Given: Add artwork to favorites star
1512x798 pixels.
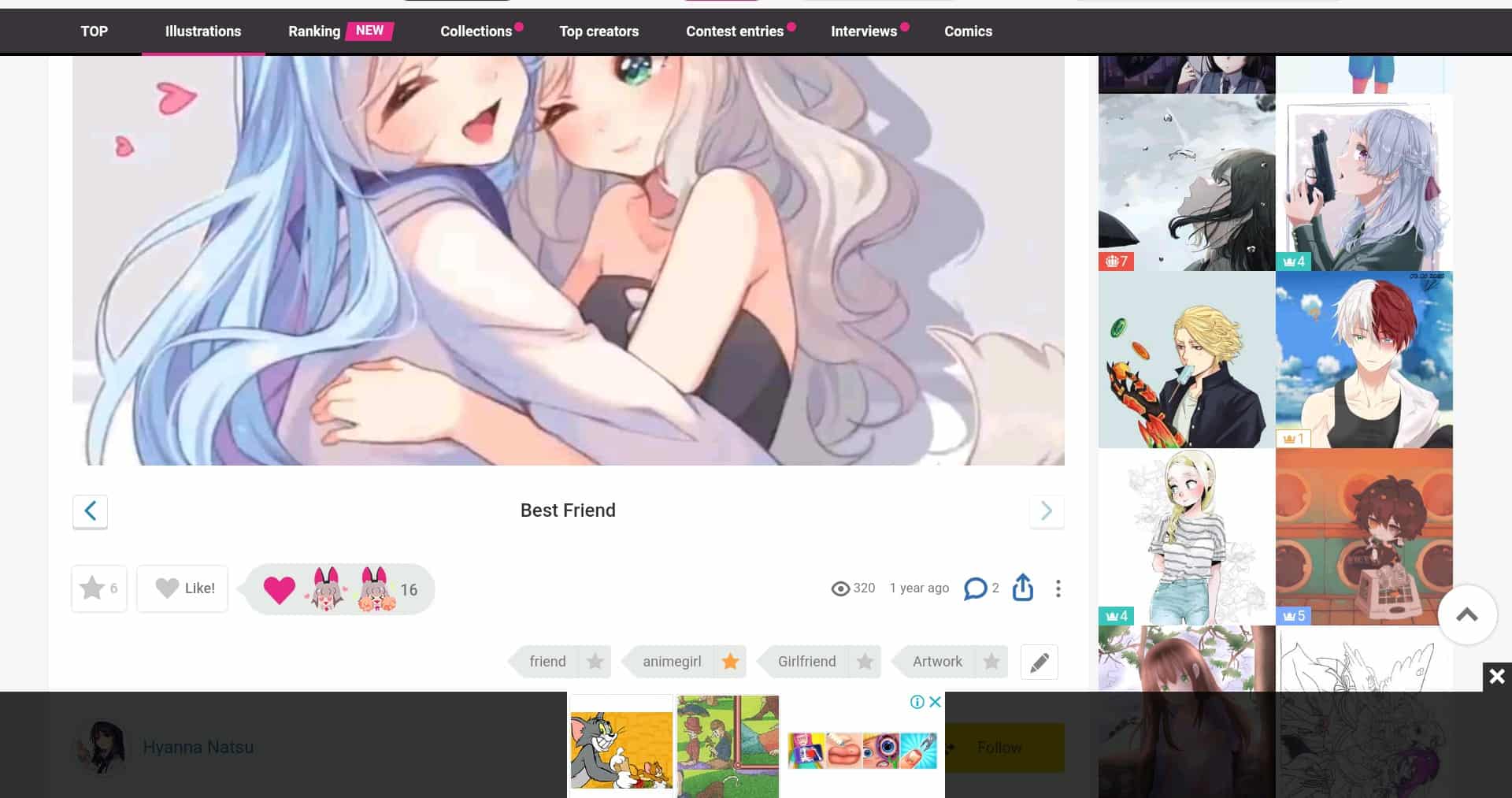Looking at the screenshot, I should [99, 588].
